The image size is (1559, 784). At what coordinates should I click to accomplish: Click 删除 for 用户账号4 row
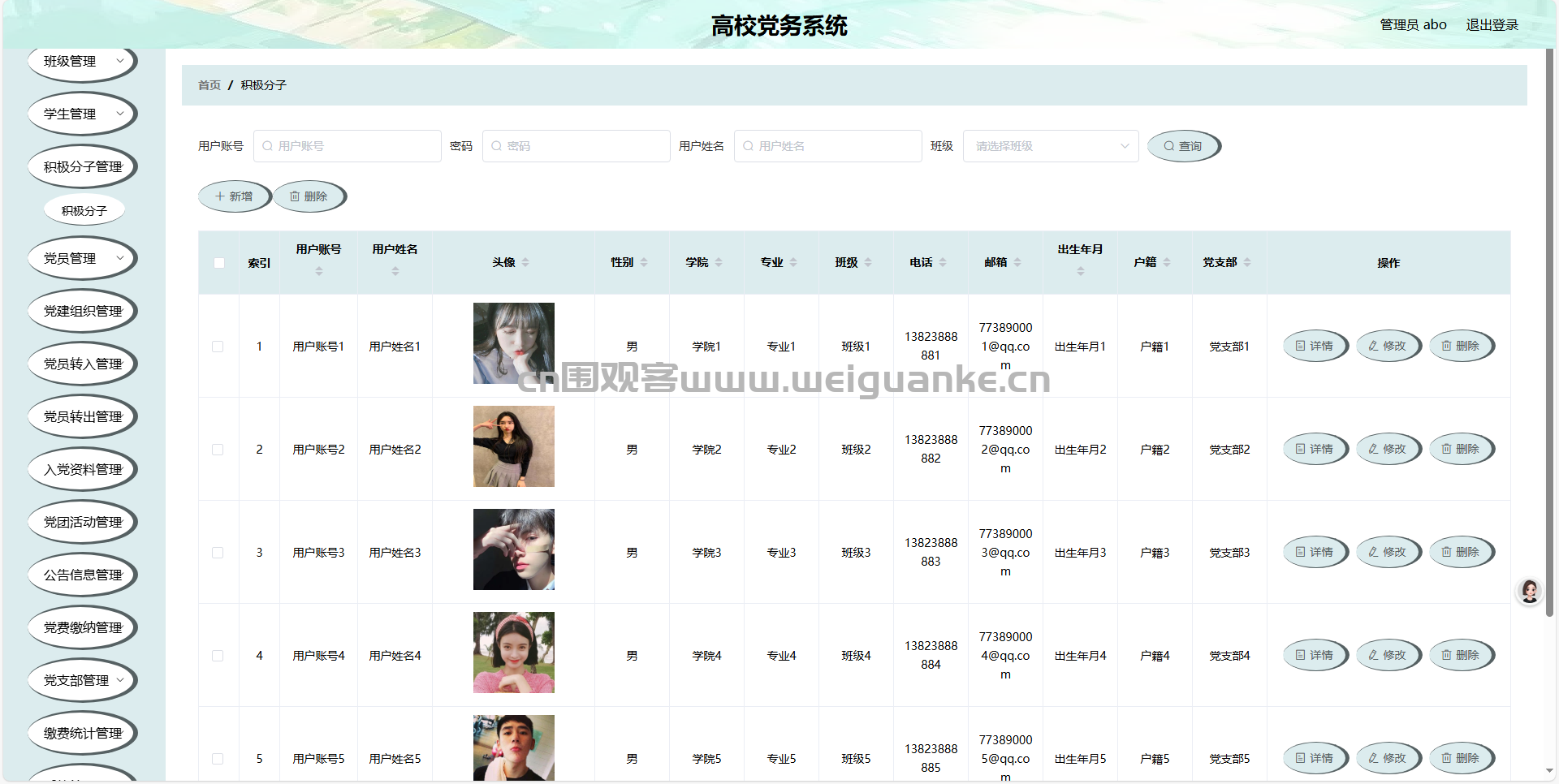[x=1462, y=655]
